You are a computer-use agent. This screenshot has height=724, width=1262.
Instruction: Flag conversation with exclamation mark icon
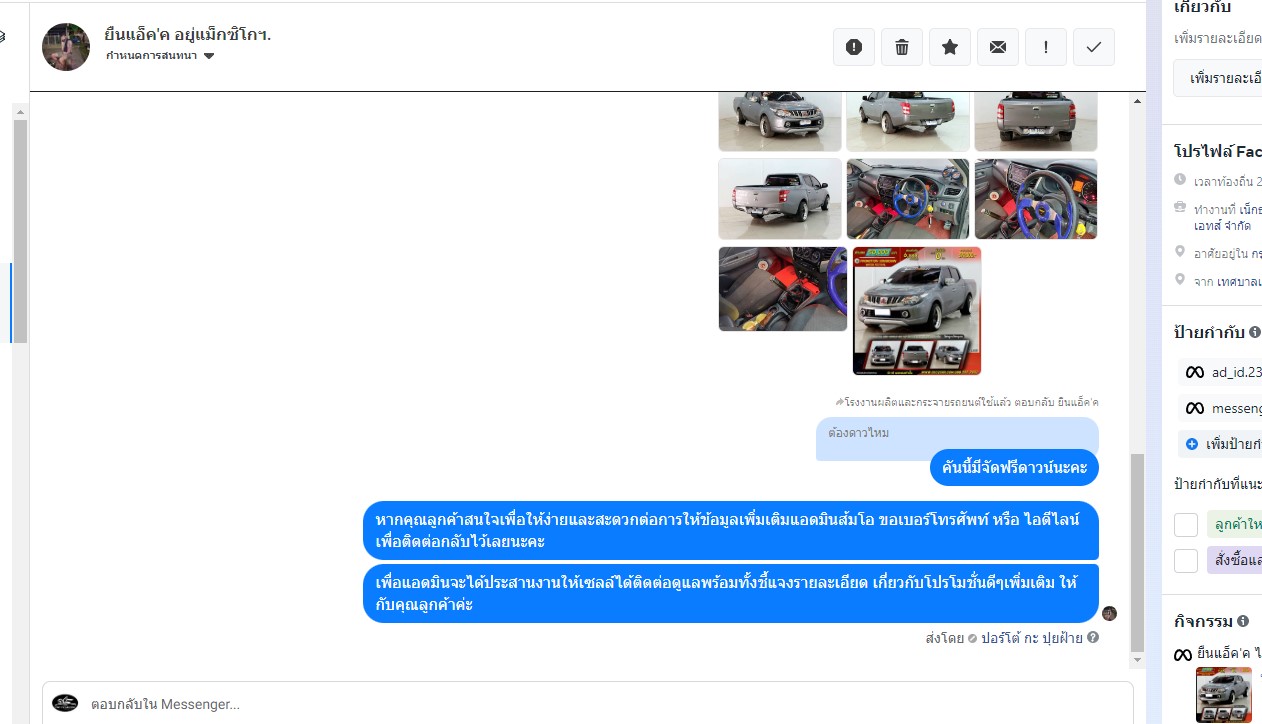(x=1046, y=47)
